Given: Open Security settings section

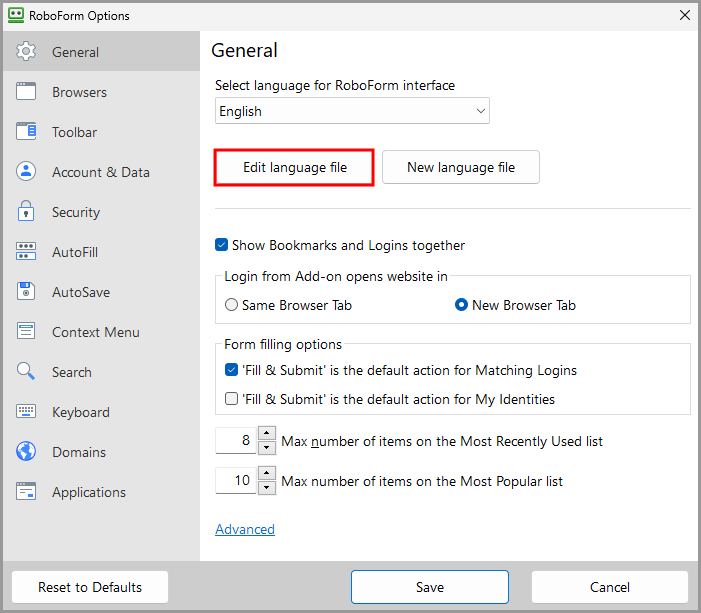Looking at the screenshot, I should point(101,211).
